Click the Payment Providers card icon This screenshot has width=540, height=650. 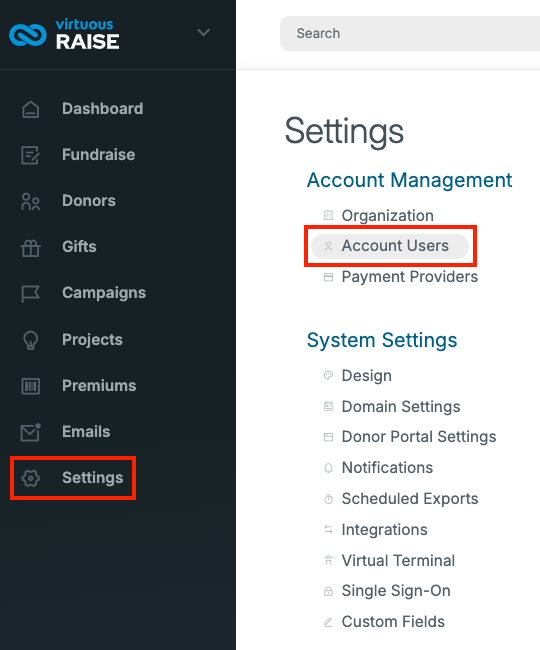pos(328,277)
